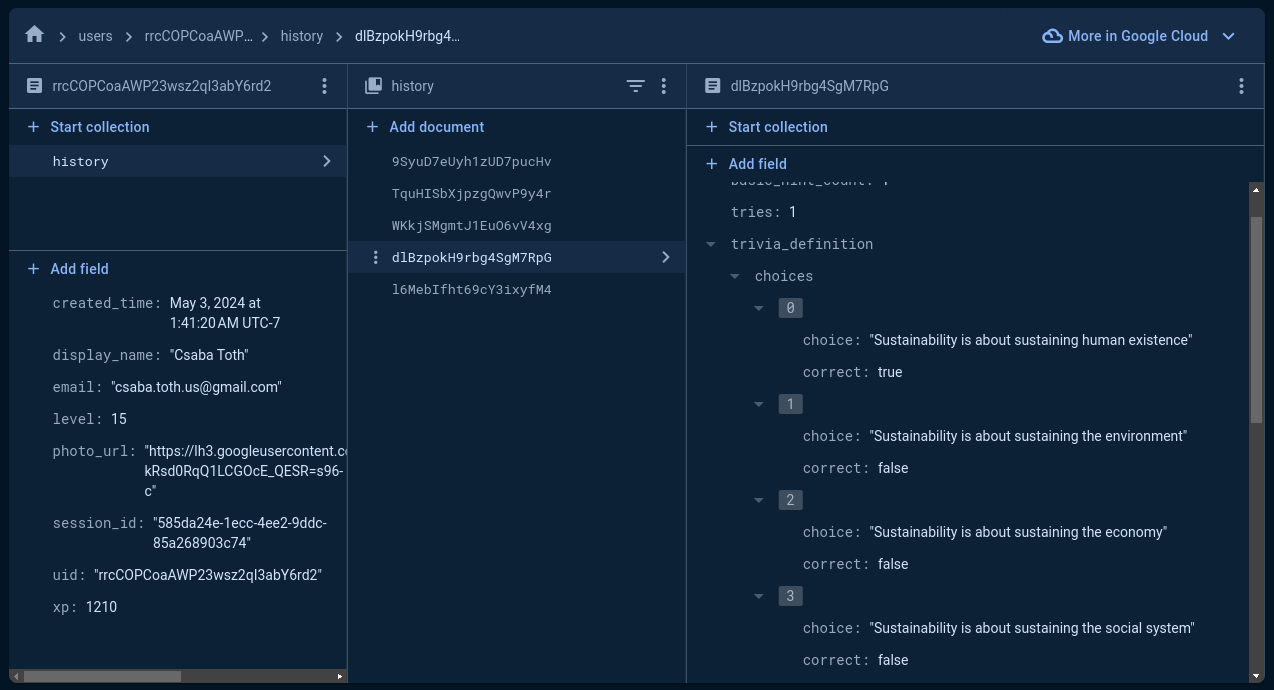Click the uid field value
The width and height of the screenshot is (1274, 690).
(208, 575)
